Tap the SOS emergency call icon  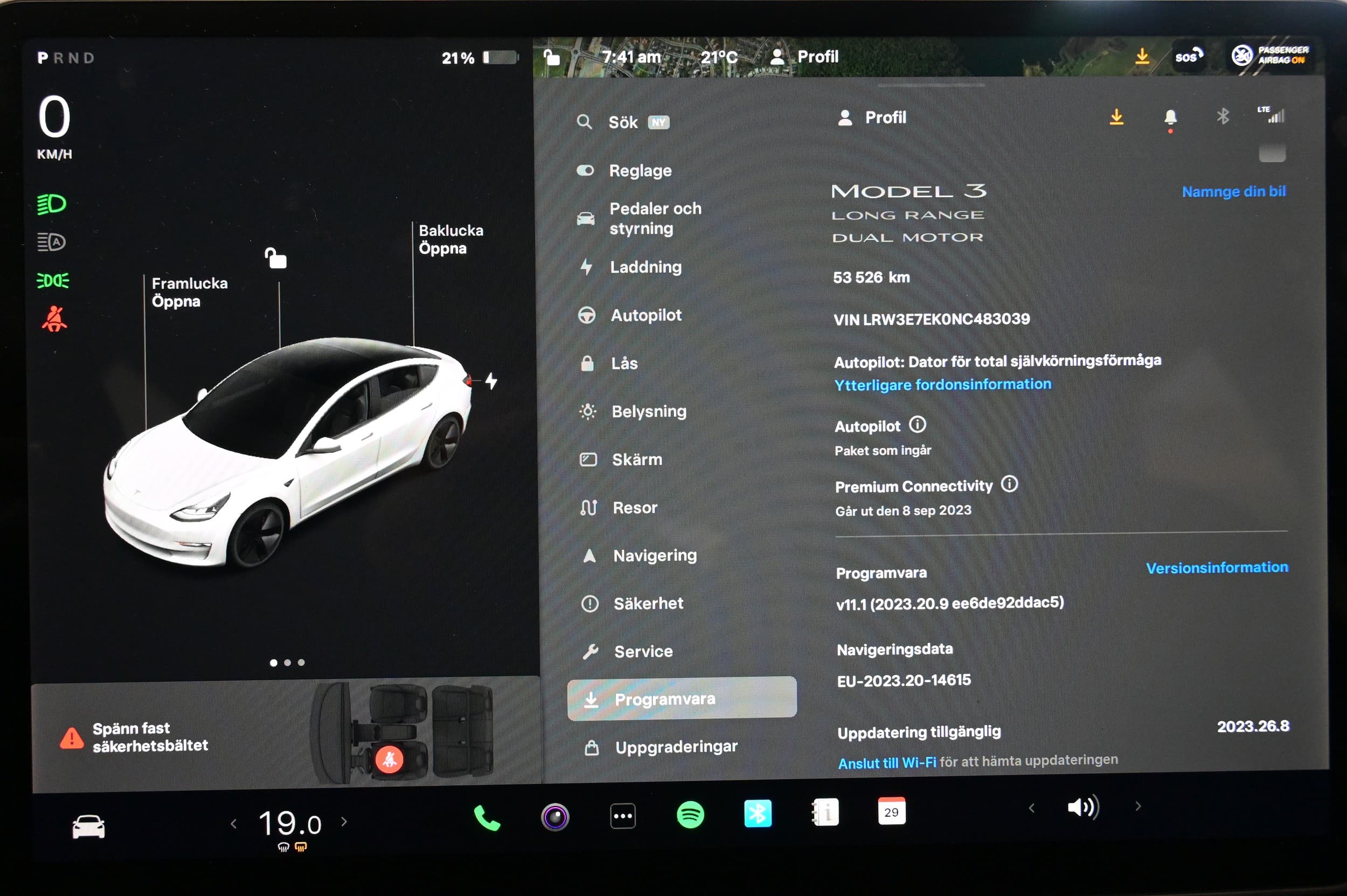tap(1189, 56)
